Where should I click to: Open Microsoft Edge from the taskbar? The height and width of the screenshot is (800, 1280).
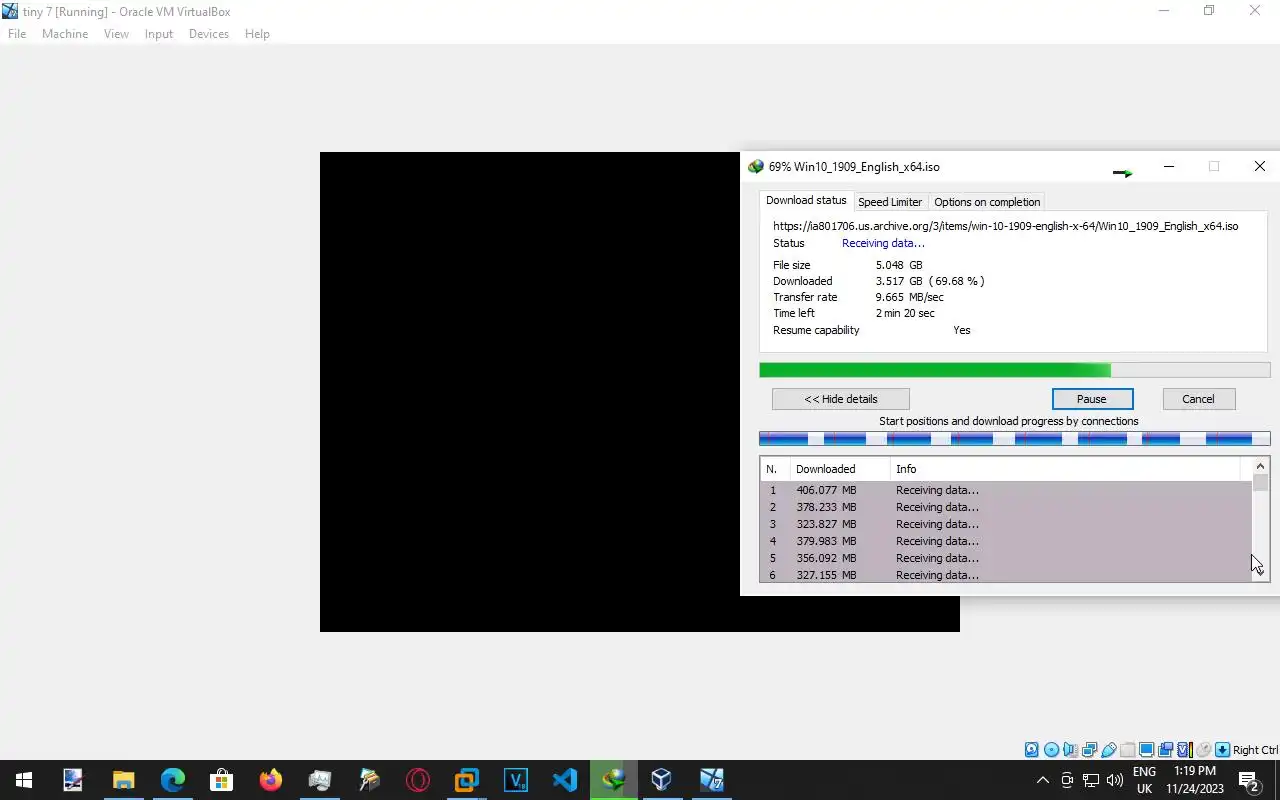click(x=173, y=779)
